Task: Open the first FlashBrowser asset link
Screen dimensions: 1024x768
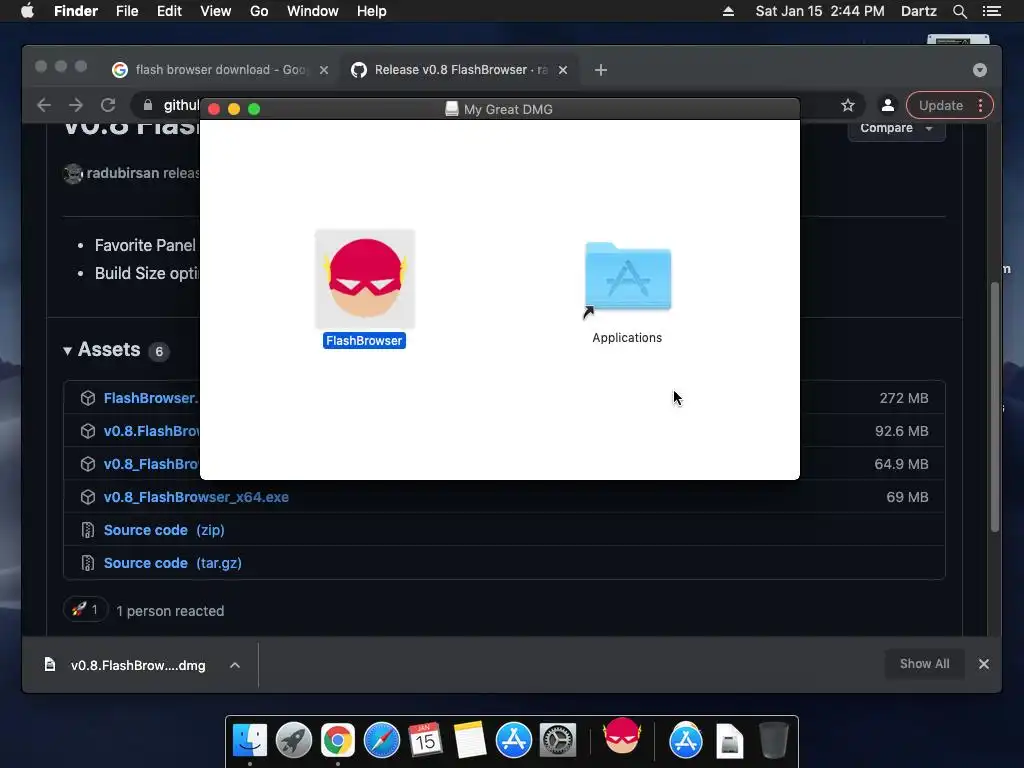Action: 151,398
